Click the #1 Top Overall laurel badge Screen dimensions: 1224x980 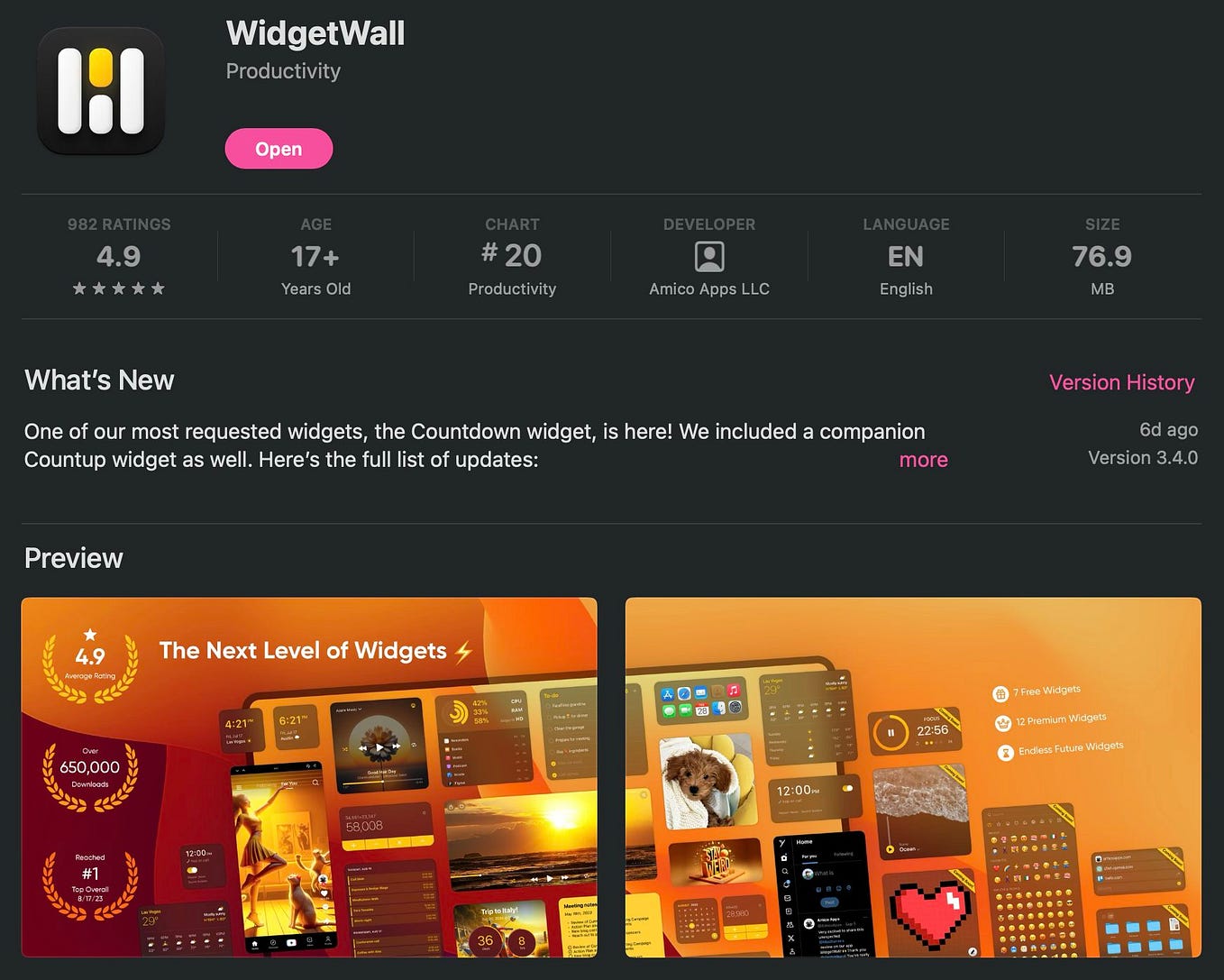coord(90,883)
